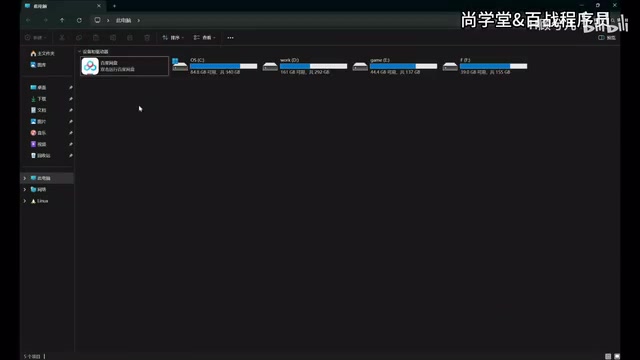This screenshot has width=640, height=360.
Task: Open the 查看 View dropdown
Action: pos(204,38)
